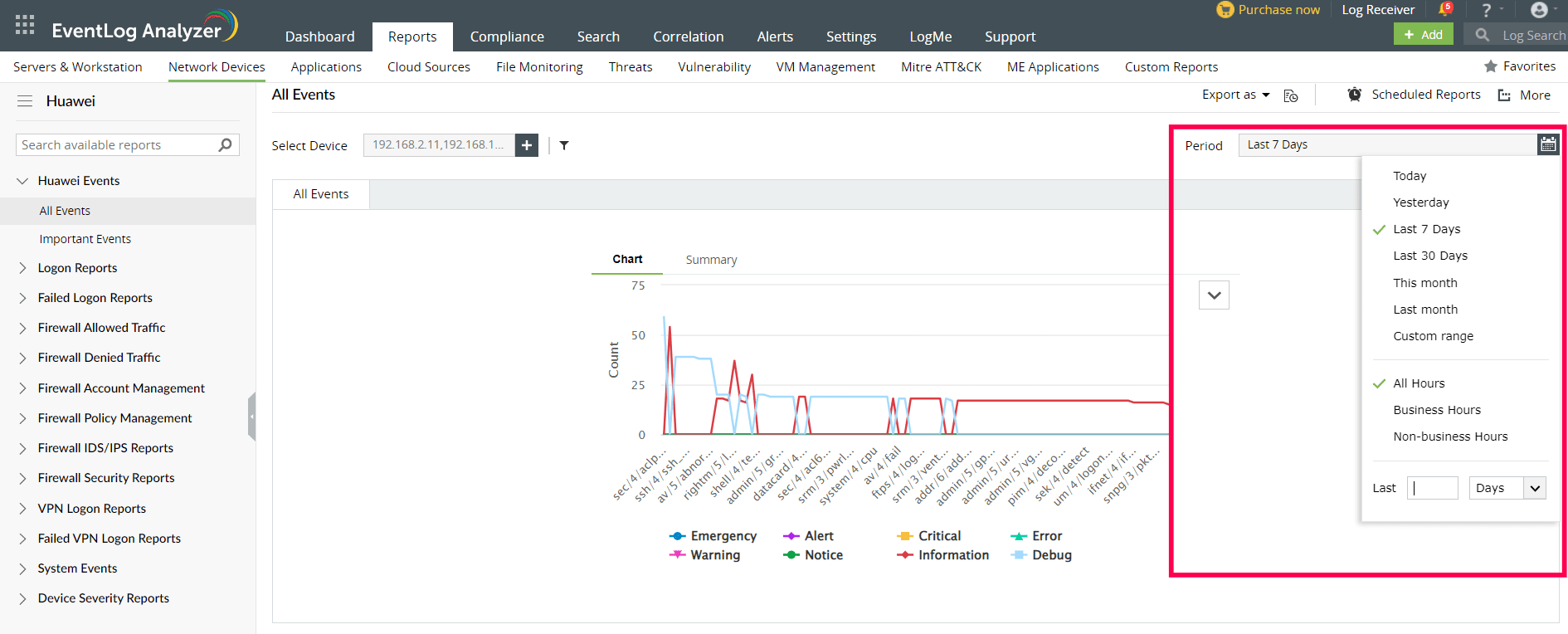Image resolution: width=1568 pixels, height=634 pixels.
Task: Expand the Logon Reports tree node
Action: (23, 268)
